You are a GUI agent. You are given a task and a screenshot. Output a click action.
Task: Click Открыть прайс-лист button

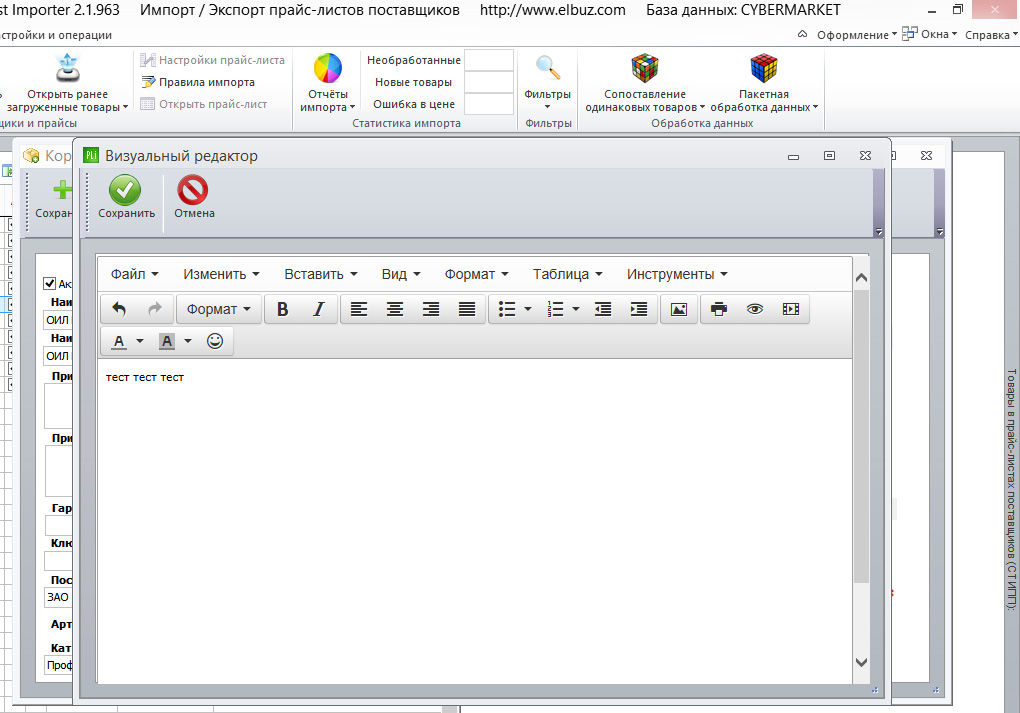204,104
